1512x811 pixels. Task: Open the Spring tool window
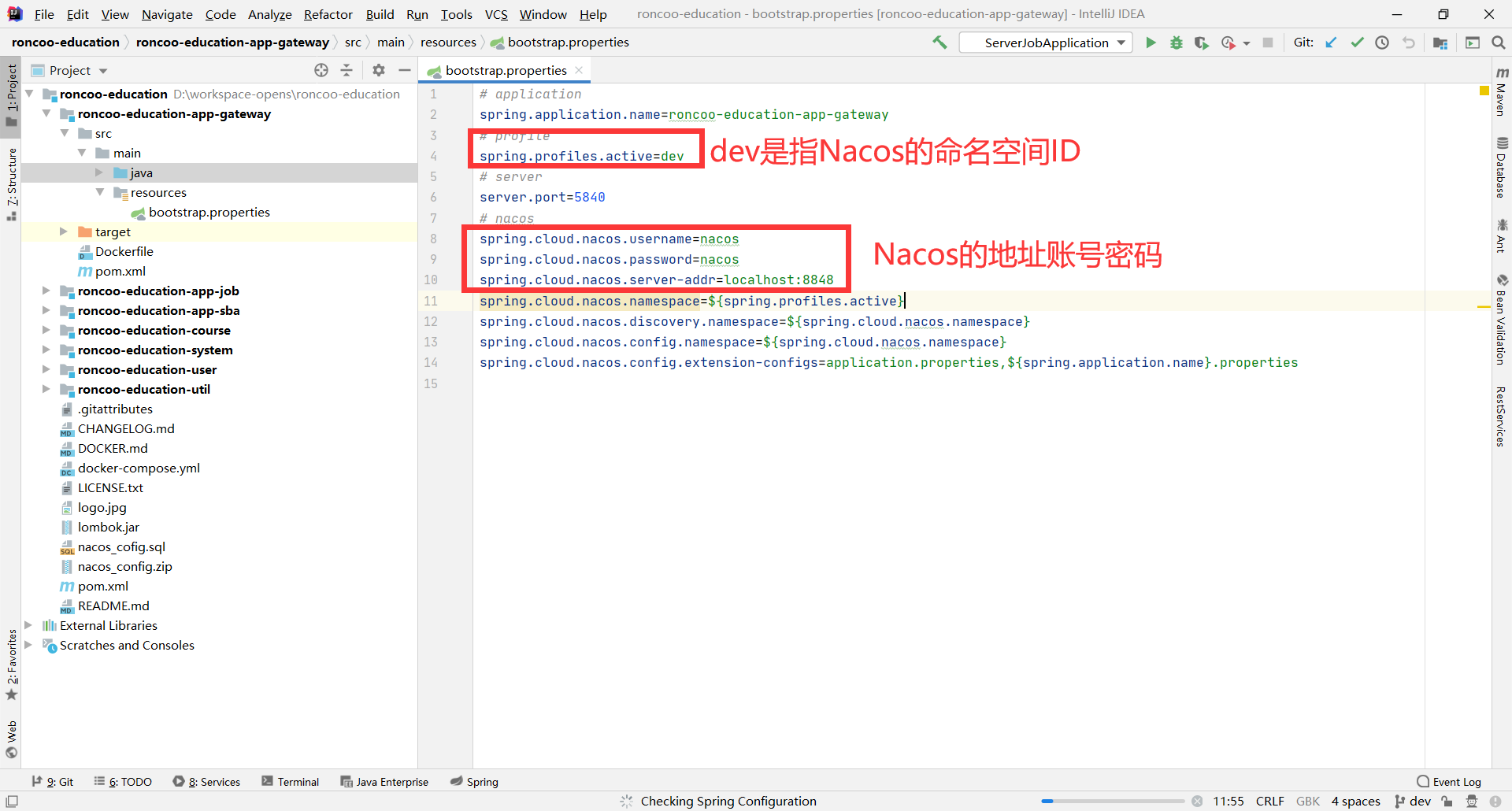[x=474, y=782]
